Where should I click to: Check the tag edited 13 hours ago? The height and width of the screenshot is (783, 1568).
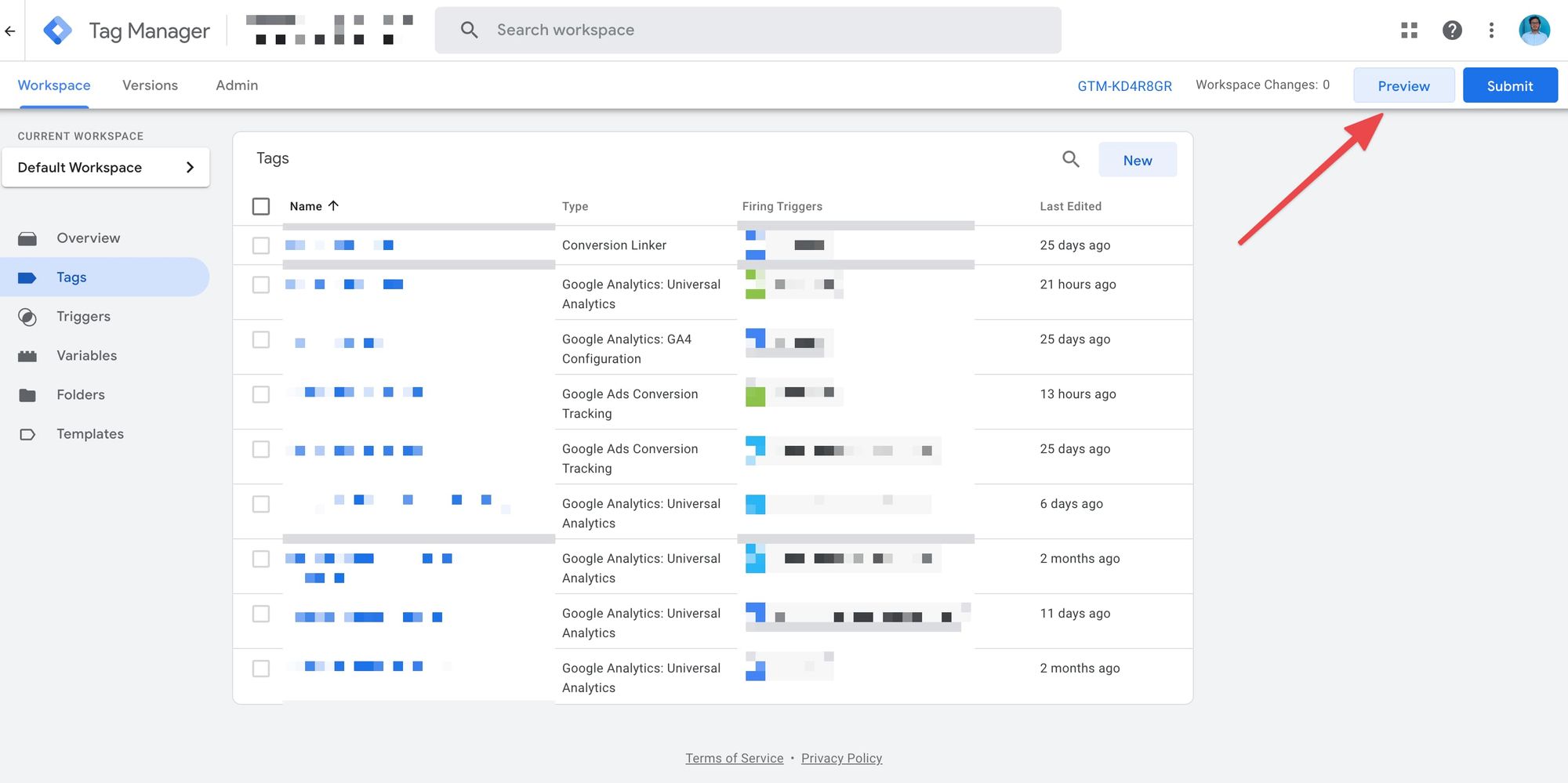tap(261, 394)
